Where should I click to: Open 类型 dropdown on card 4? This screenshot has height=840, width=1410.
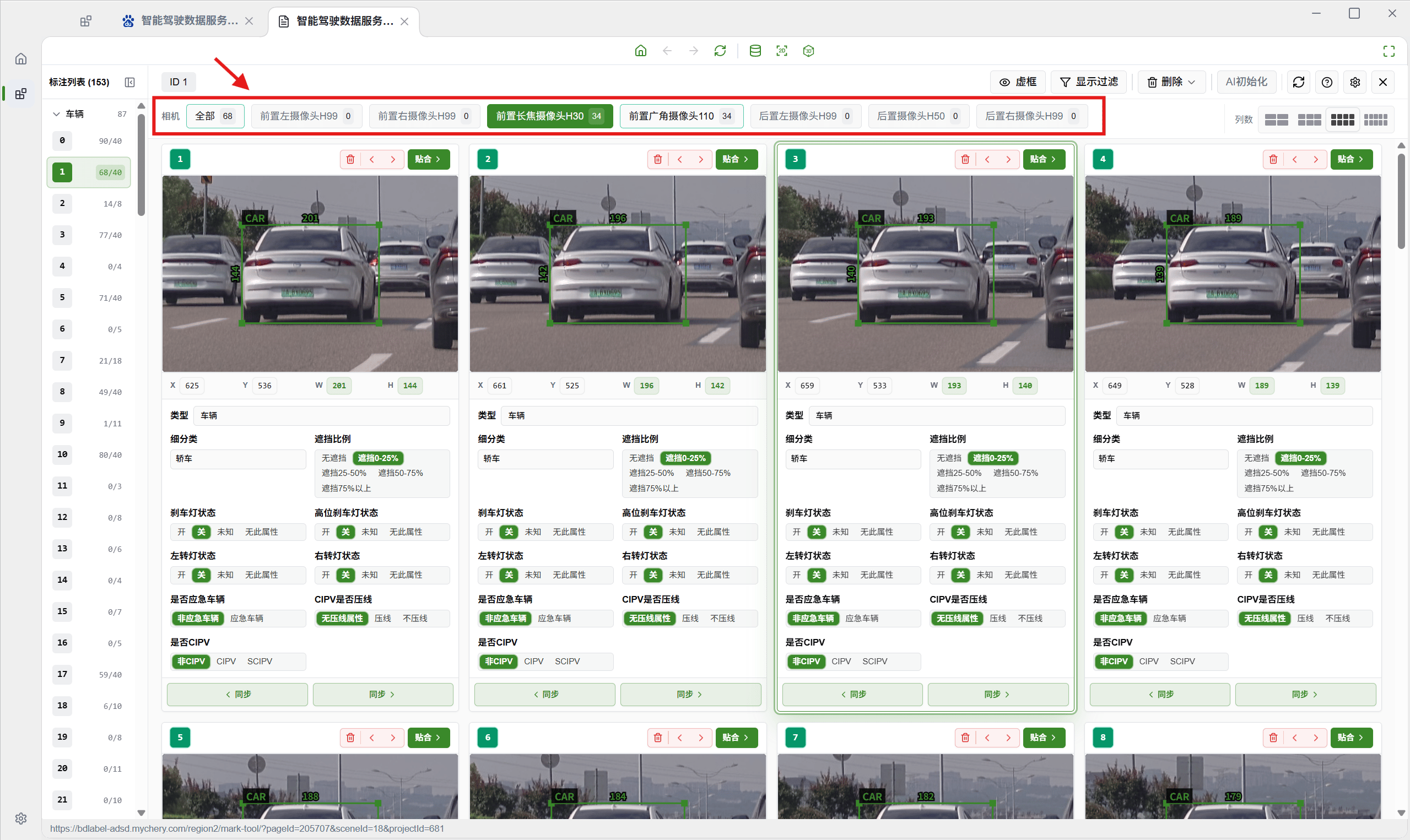pos(1244,415)
